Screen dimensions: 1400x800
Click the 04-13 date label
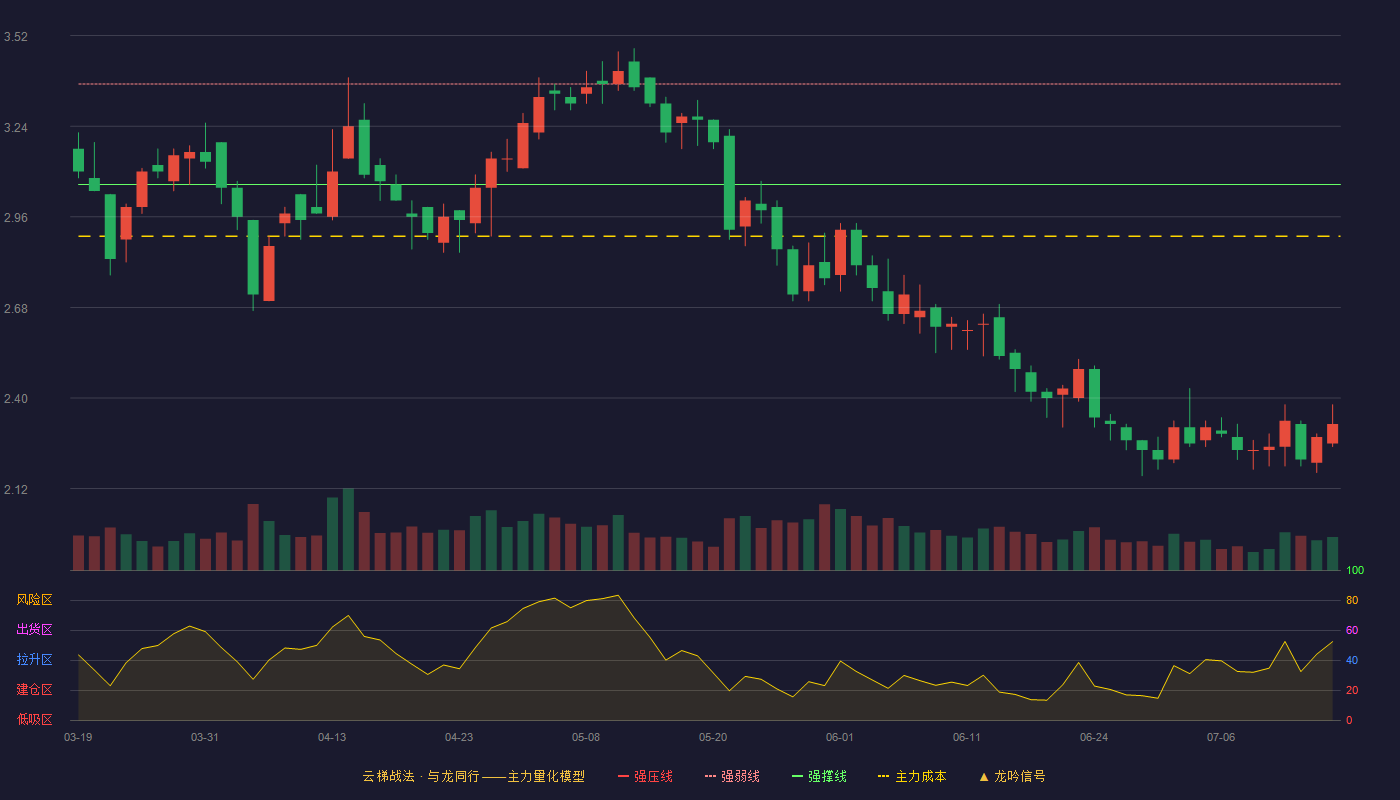[332, 737]
